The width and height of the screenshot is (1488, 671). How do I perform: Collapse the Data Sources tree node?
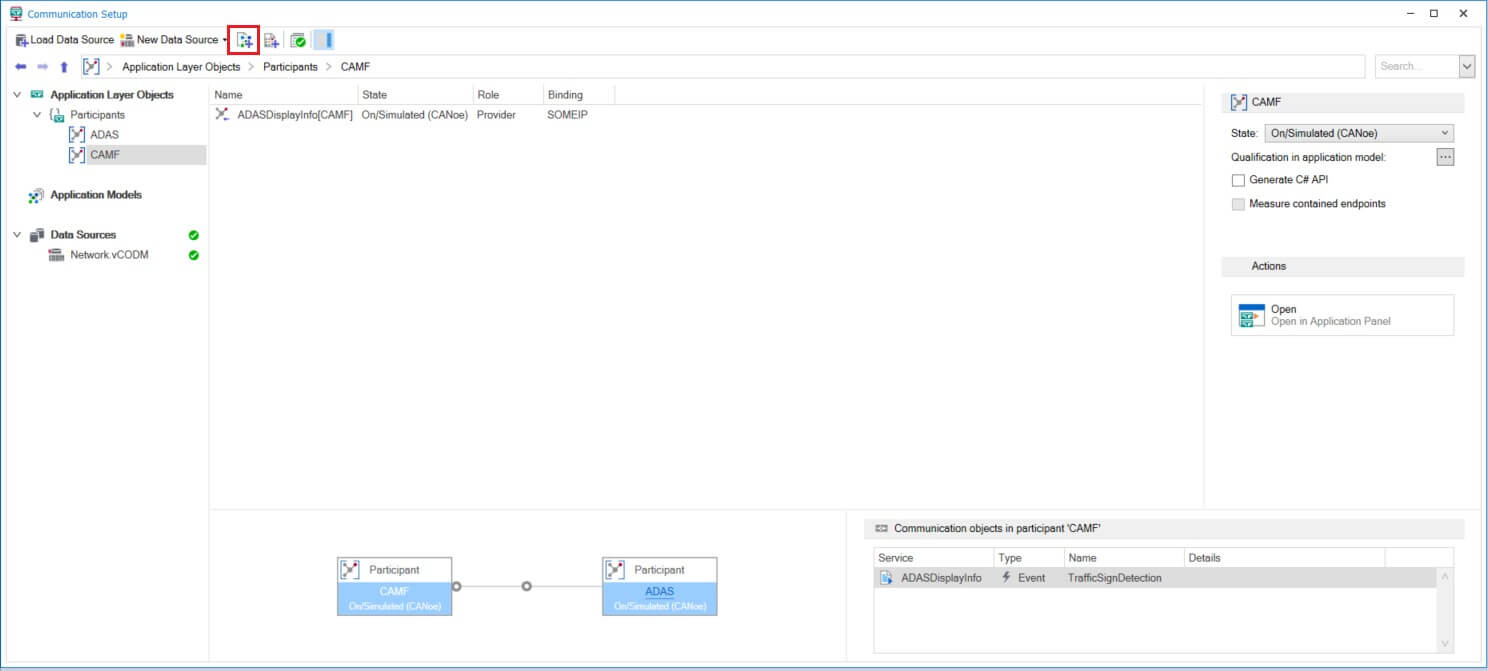coord(17,235)
